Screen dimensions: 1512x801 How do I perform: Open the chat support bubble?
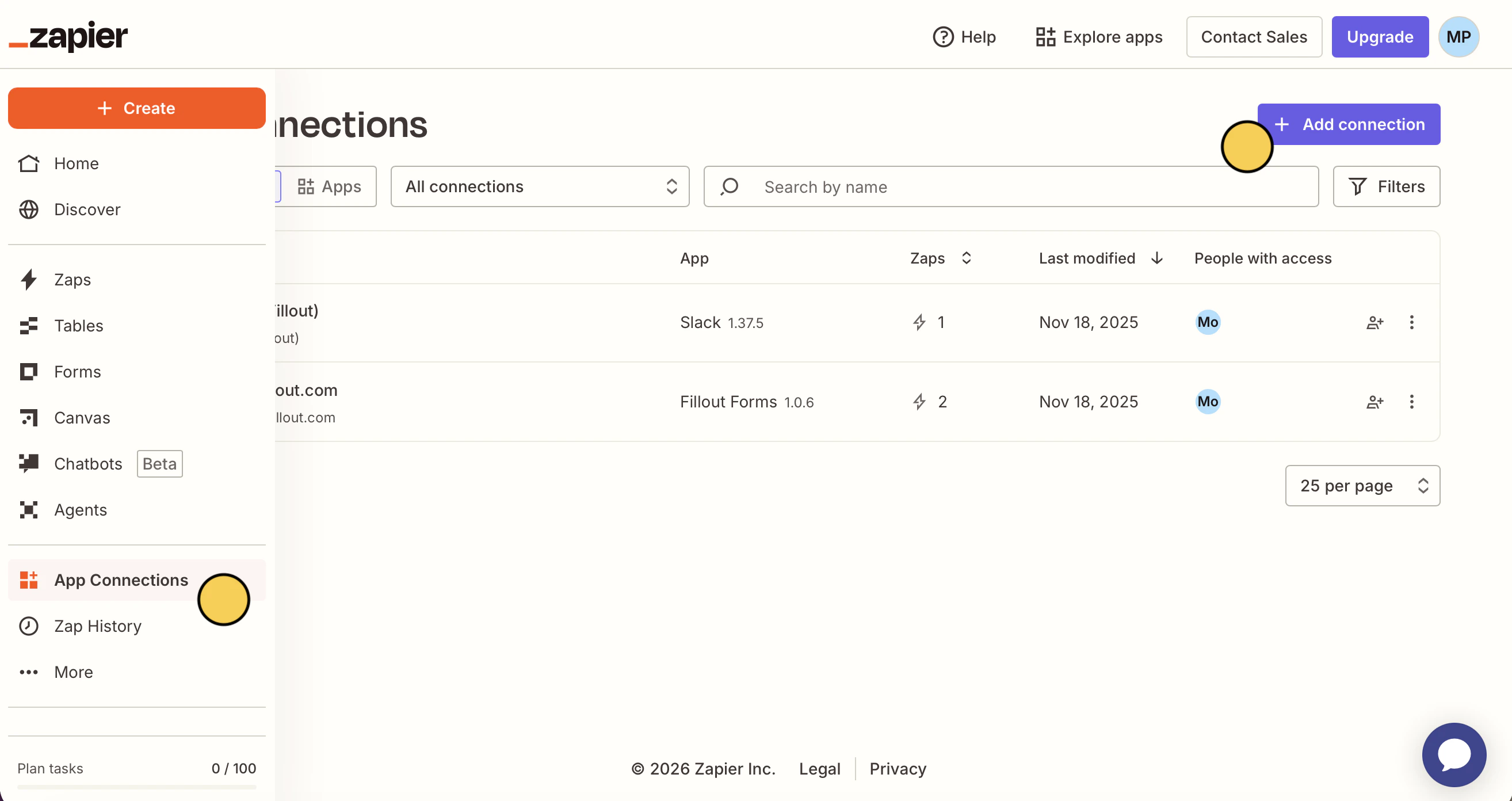(1453, 754)
